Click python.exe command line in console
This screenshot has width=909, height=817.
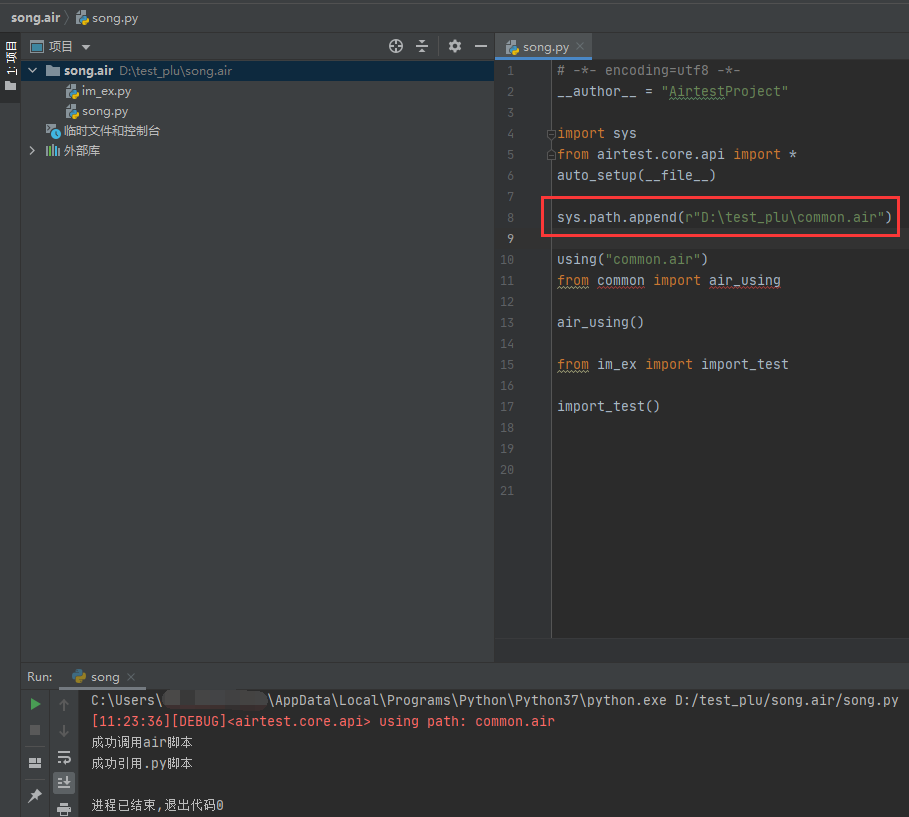click(495, 700)
